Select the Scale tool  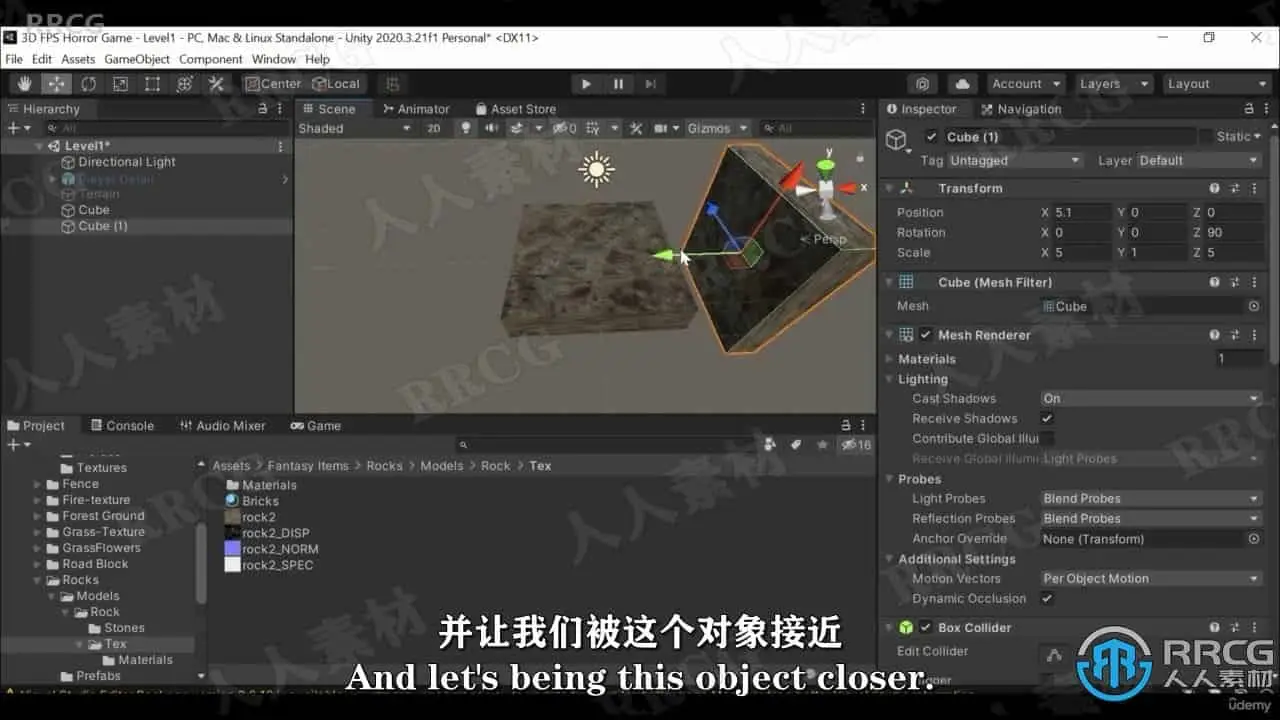(120, 84)
